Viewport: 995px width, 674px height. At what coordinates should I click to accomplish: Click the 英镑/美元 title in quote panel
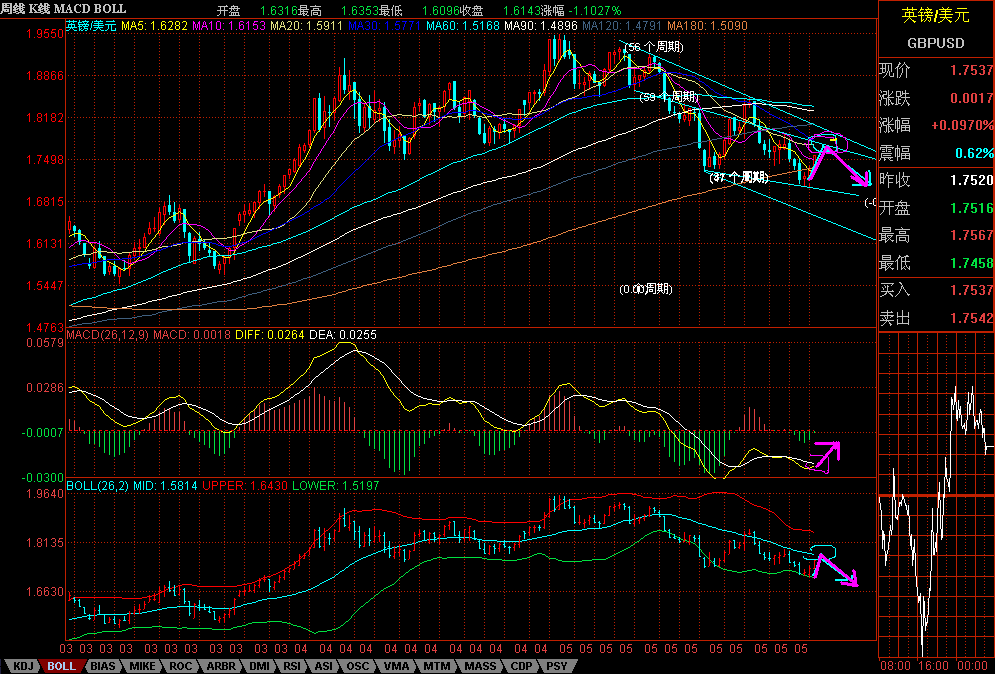[x=935, y=15]
